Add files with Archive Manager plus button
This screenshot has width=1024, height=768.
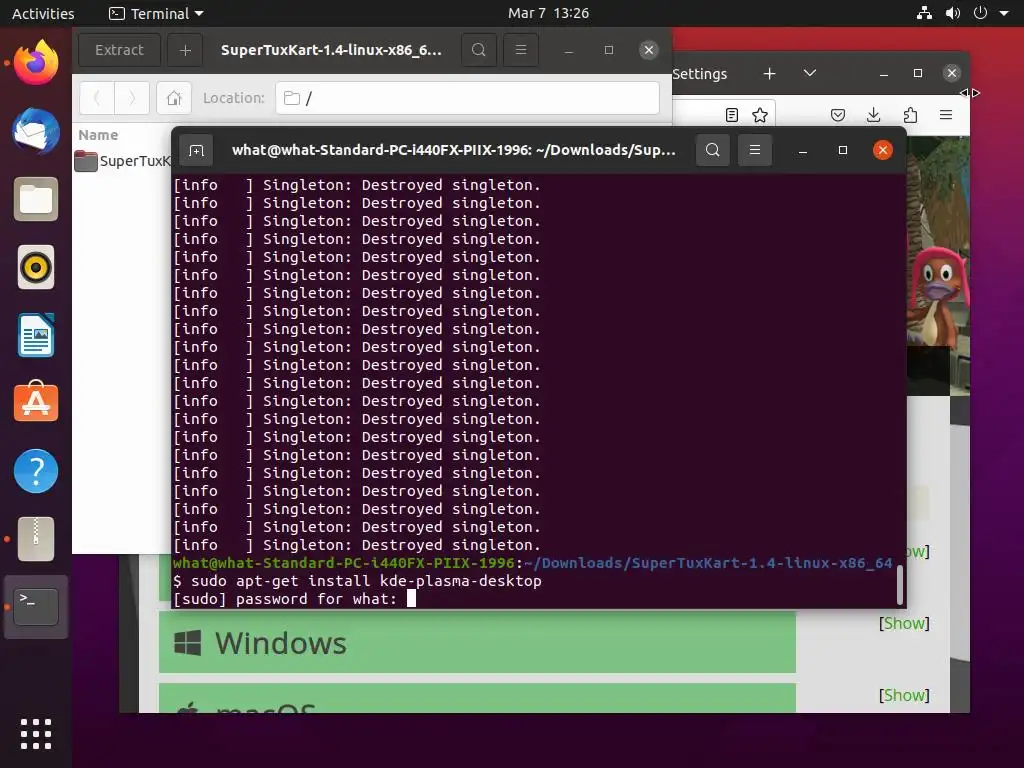[185, 50]
